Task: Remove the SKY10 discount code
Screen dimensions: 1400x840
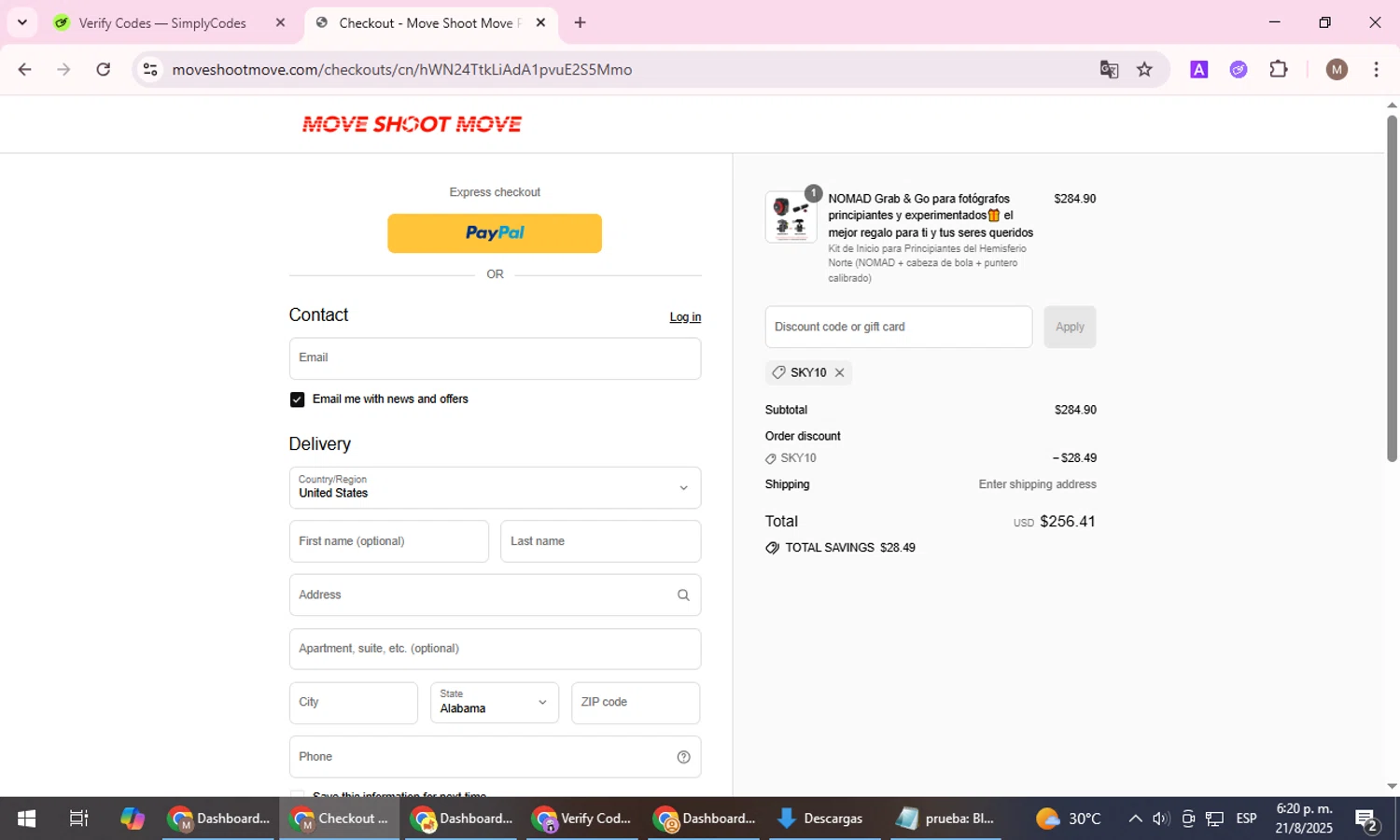Action: click(839, 372)
